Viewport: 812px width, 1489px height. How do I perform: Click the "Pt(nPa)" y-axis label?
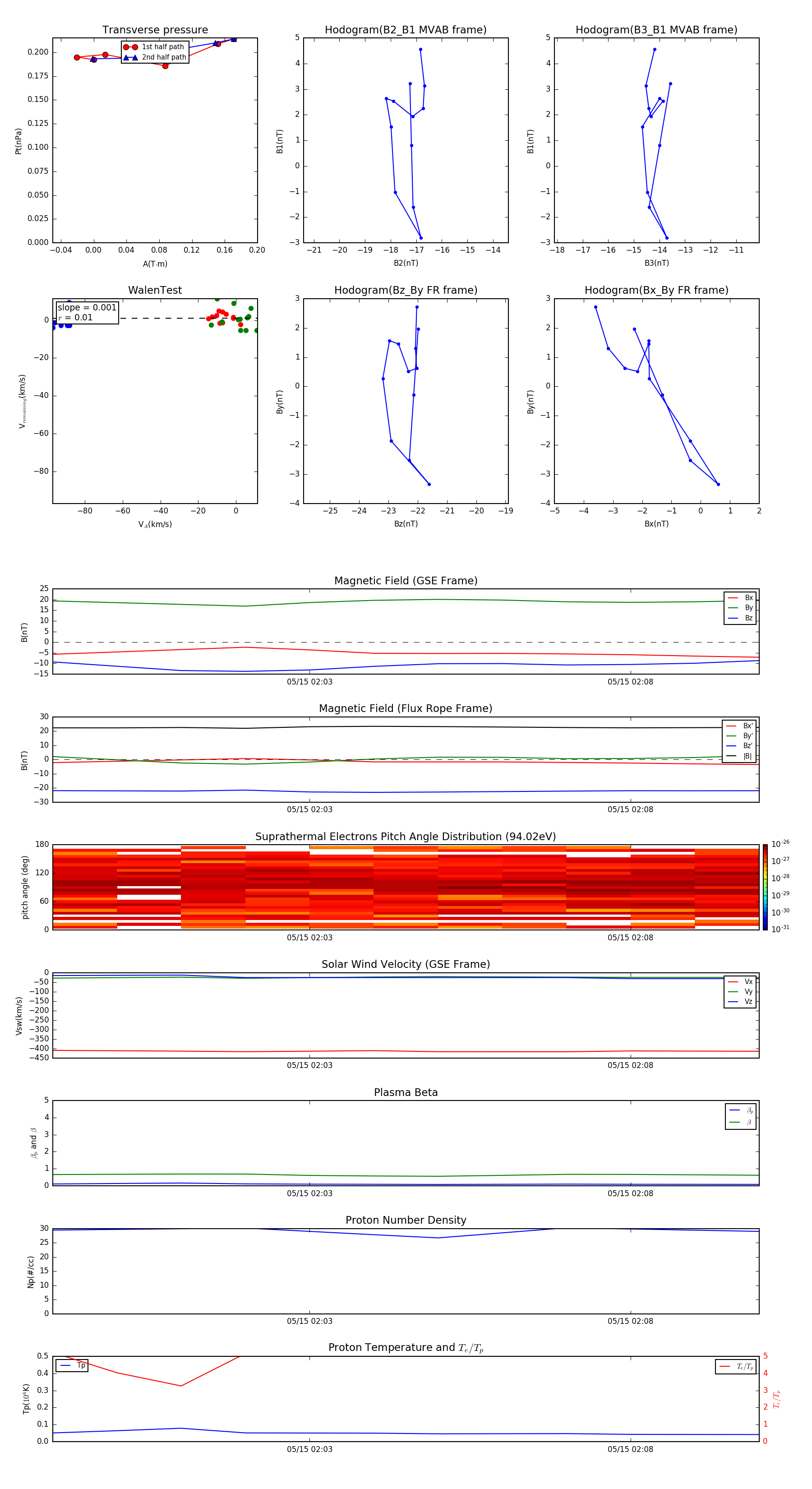(x=18, y=141)
